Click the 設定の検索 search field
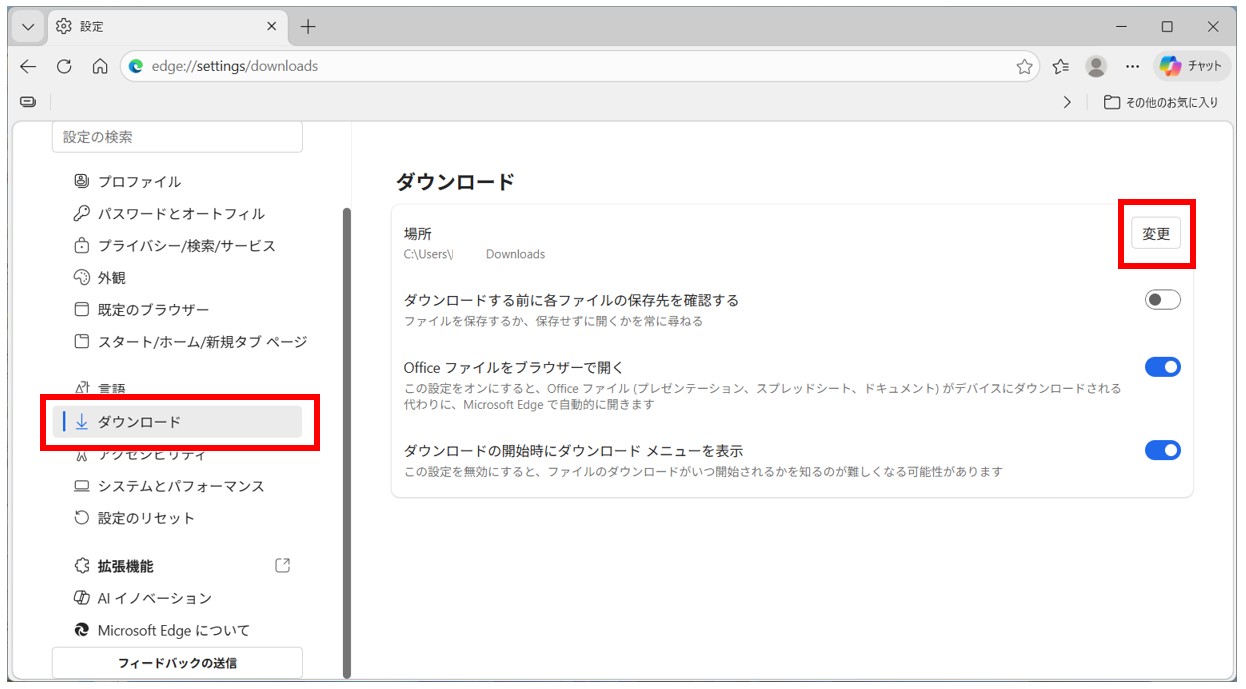This screenshot has height=689, width=1246. pos(177,136)
